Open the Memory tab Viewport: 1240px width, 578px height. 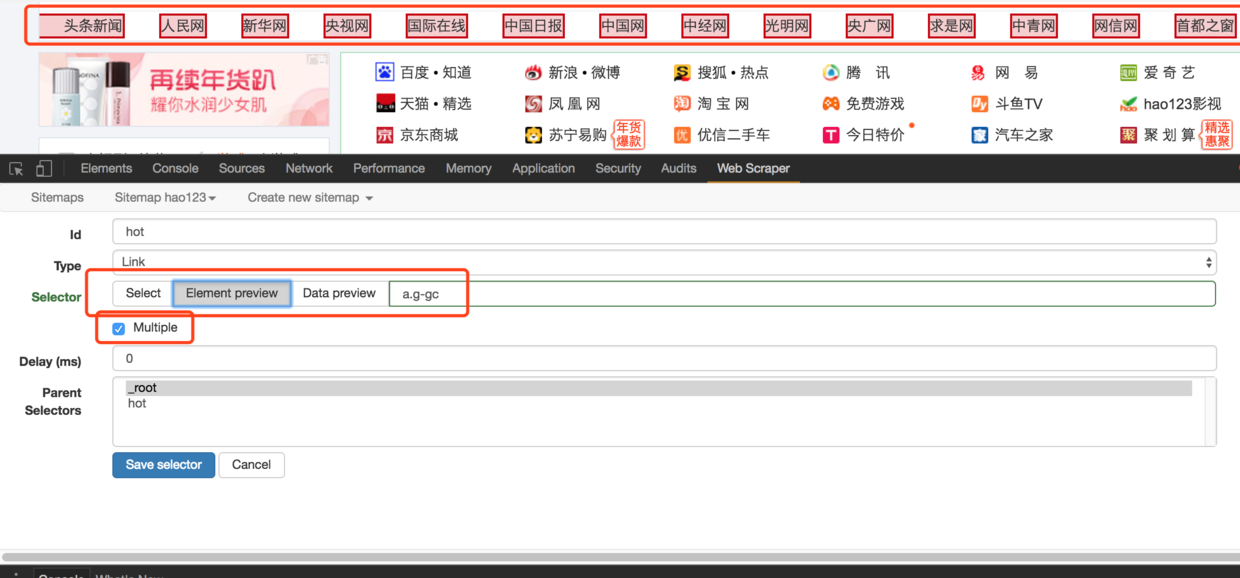[x=468, y=168]
